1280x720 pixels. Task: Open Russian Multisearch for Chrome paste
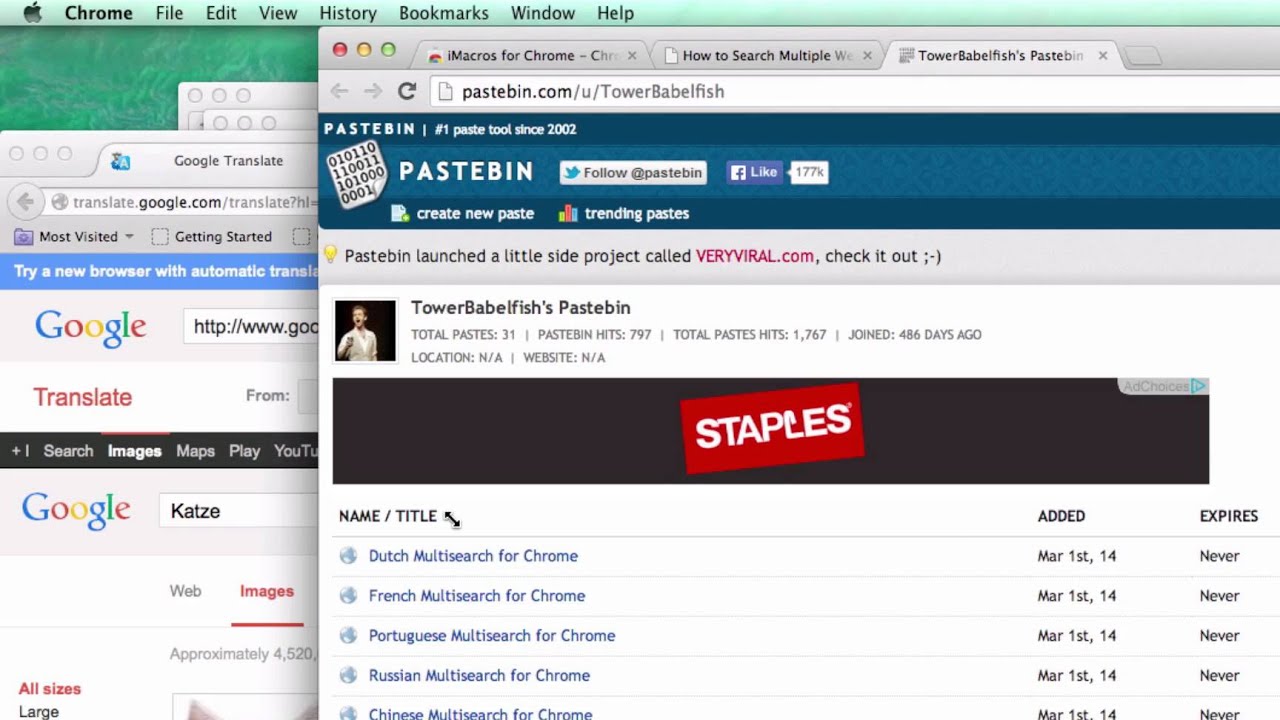pyautogui.click(x=479, y=676)
